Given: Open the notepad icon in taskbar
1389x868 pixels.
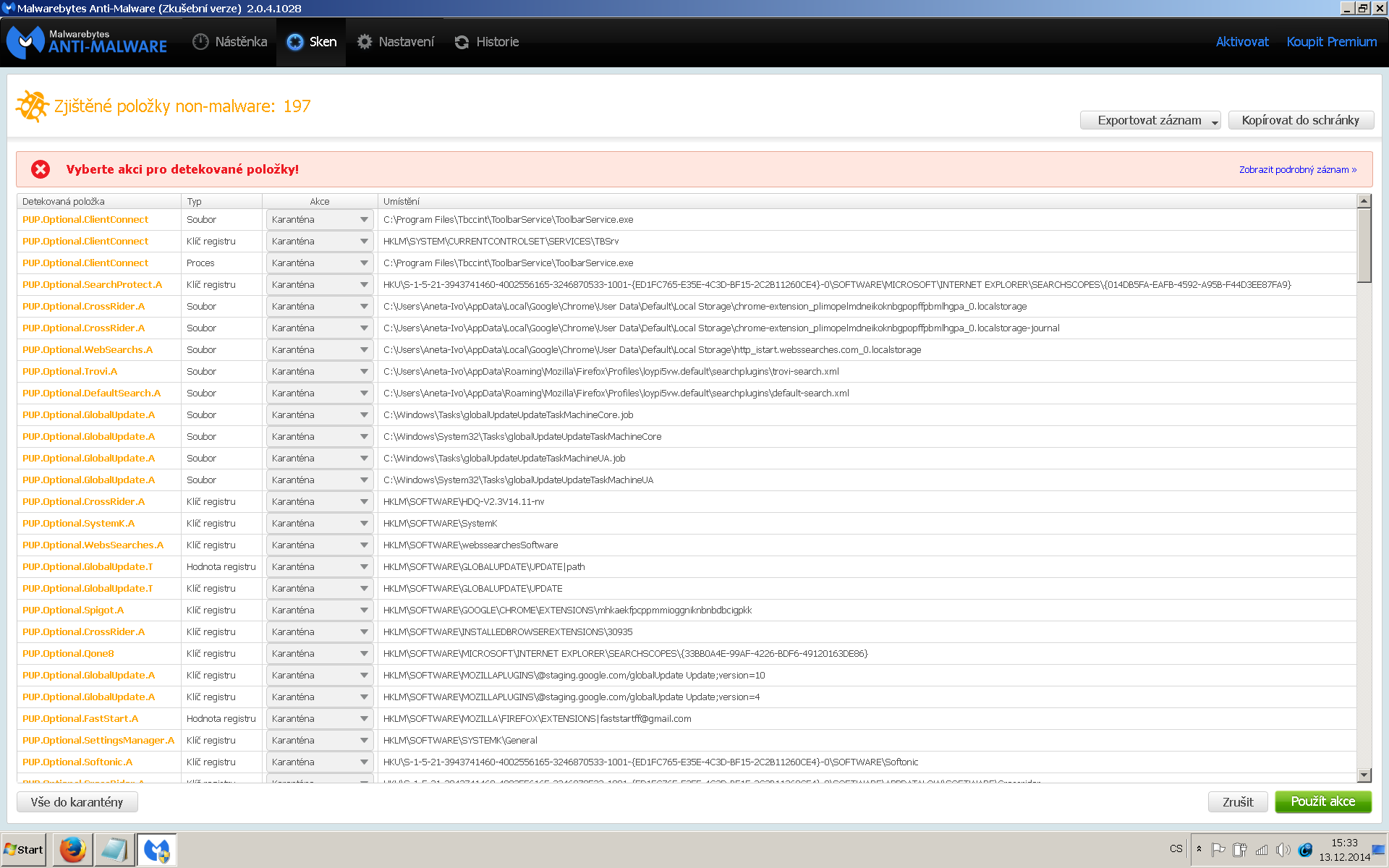Looking at the screenshot, I should tap(114, 849).
